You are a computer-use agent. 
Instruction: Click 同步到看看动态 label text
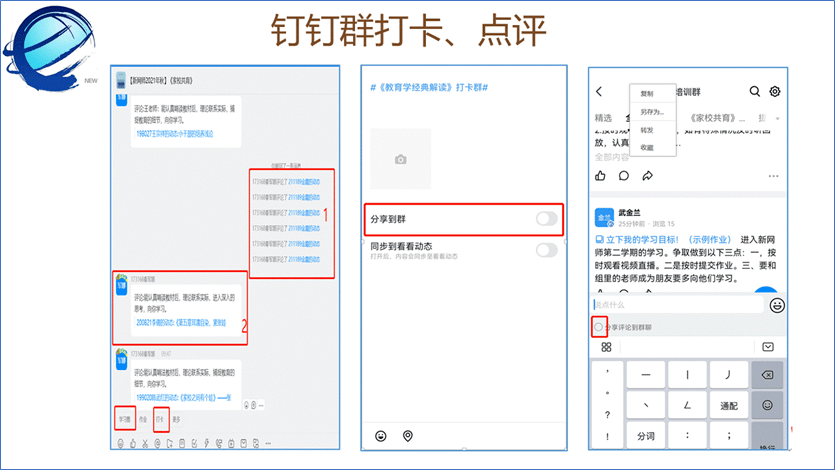[401, 246]
